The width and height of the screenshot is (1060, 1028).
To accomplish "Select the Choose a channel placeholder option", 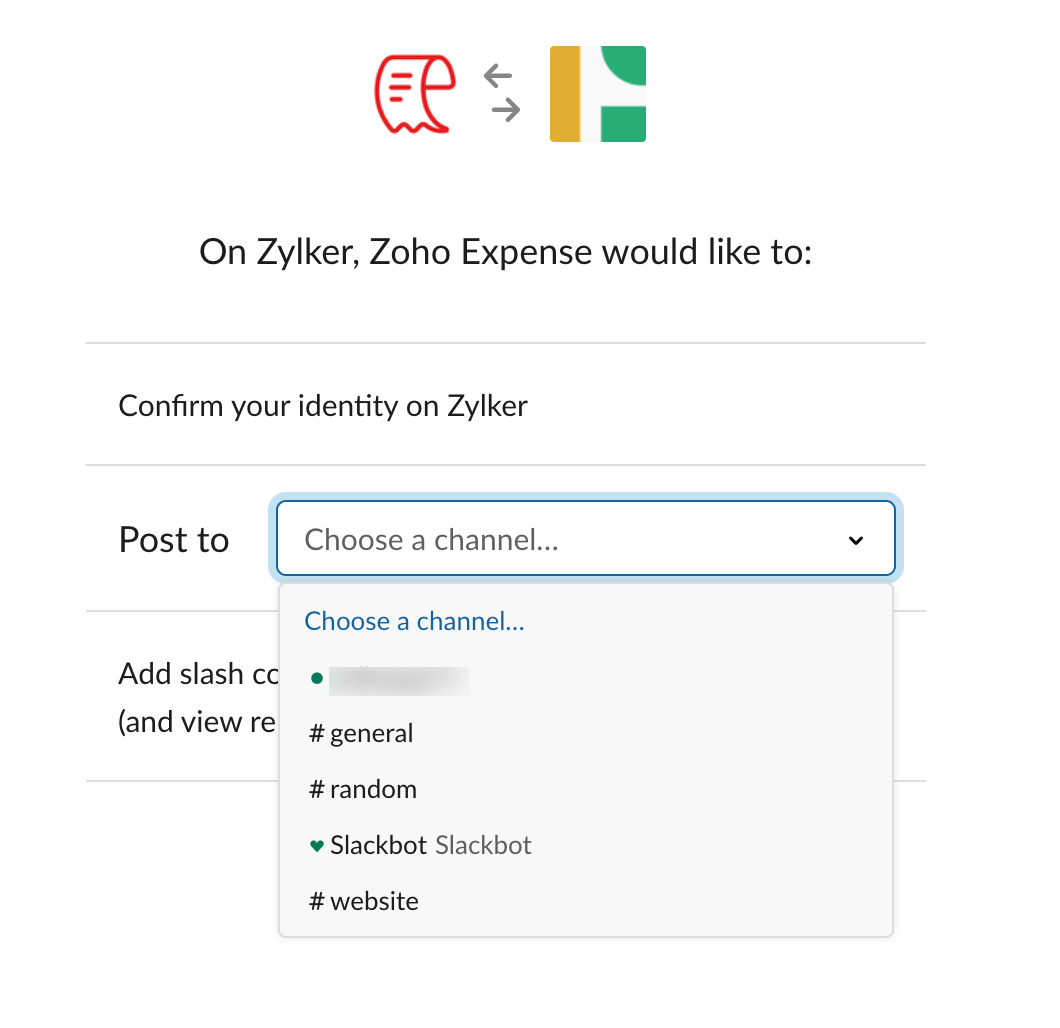I will (x=414, y=621).
